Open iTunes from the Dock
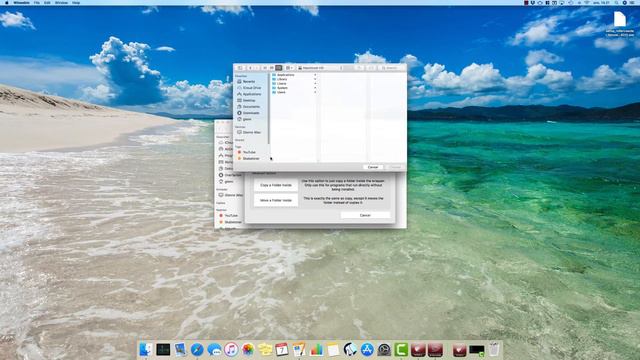 (x=231, y=349)
